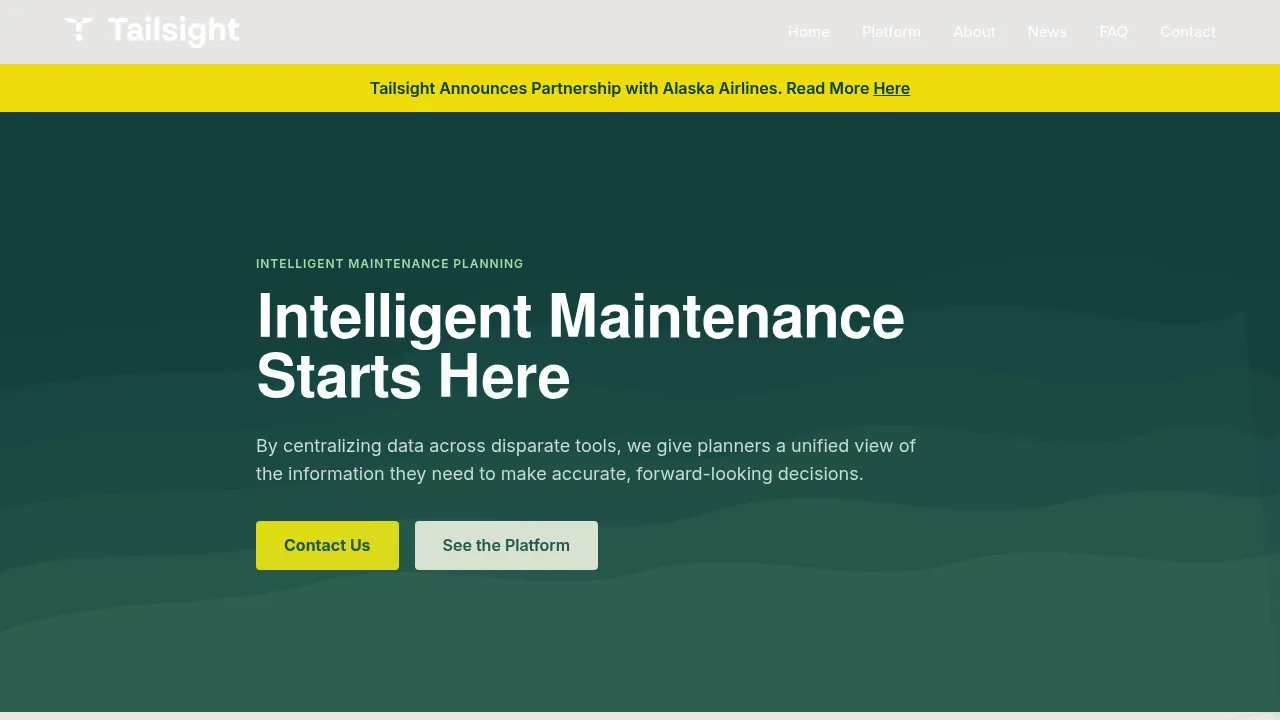Screen dimensions: 1280x720
Task: Click the light gray strip below the hero
Action: [640, 716]
